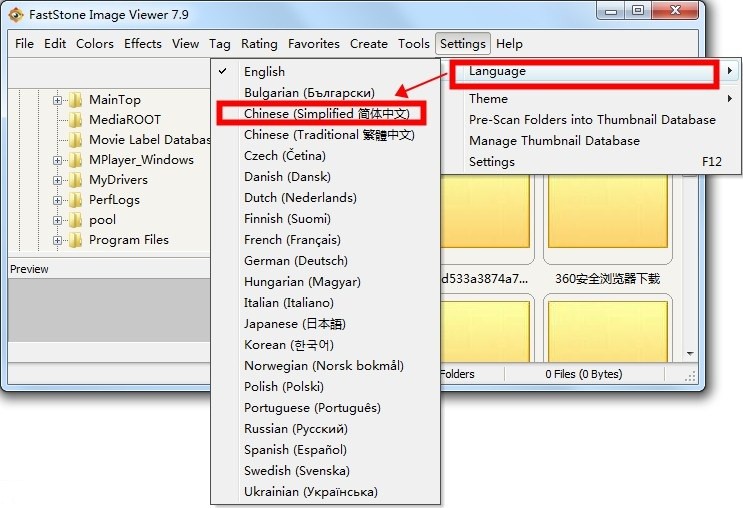Expand the Program Files tree node
743x508 pixels.
click(x=57, y=241)
